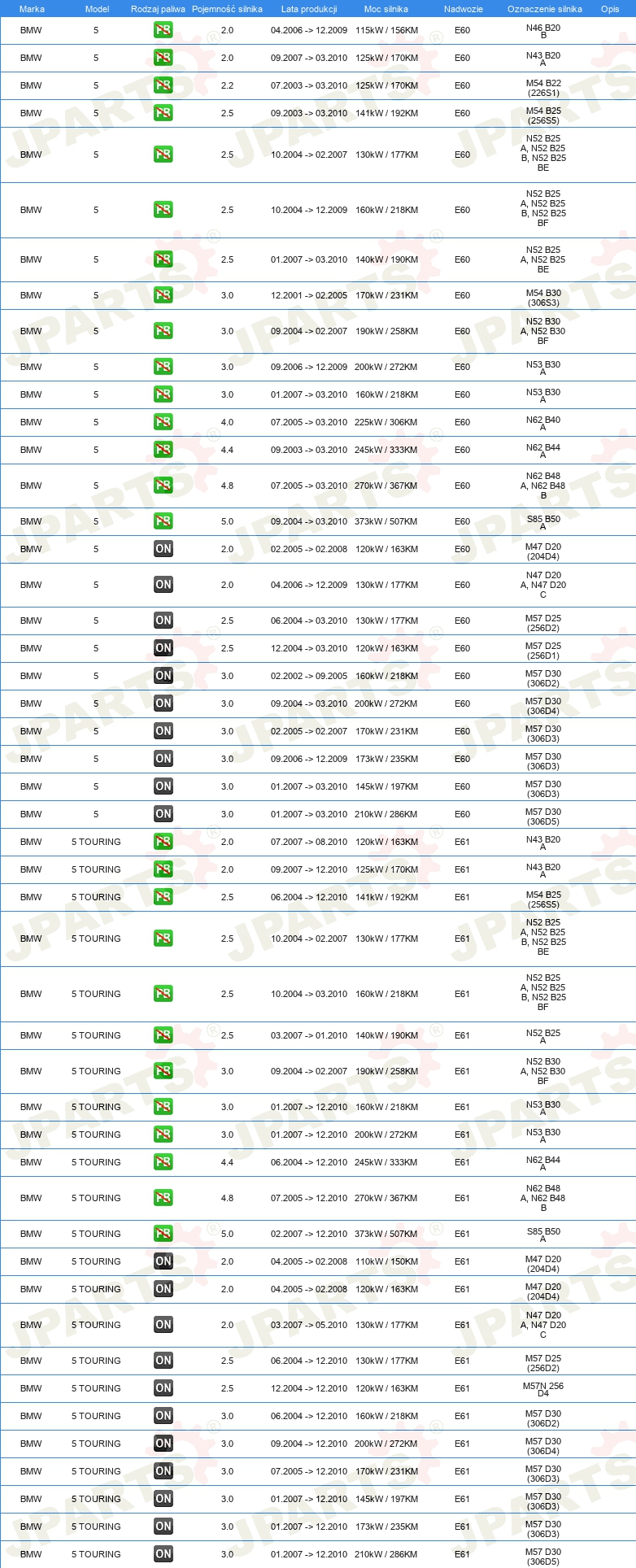The height and width of the screenshot is (1568, 636).
Task: Select the petrol icon in the E60 4.8 engine row
Action: coord(163,486)
